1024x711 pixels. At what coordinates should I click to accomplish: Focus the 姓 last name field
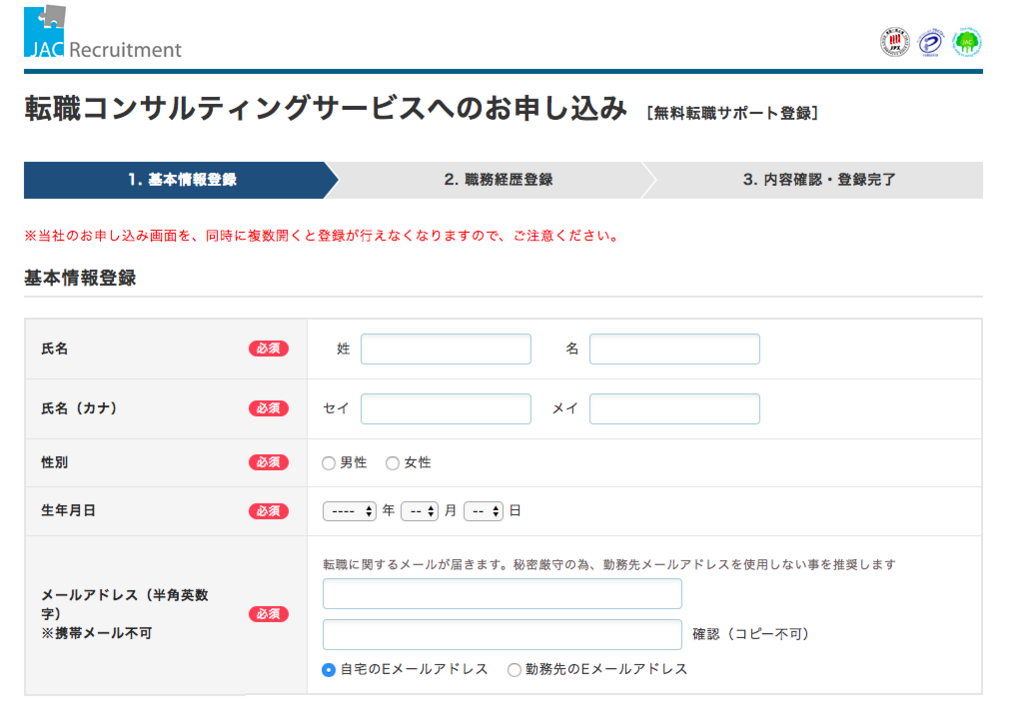446,349
